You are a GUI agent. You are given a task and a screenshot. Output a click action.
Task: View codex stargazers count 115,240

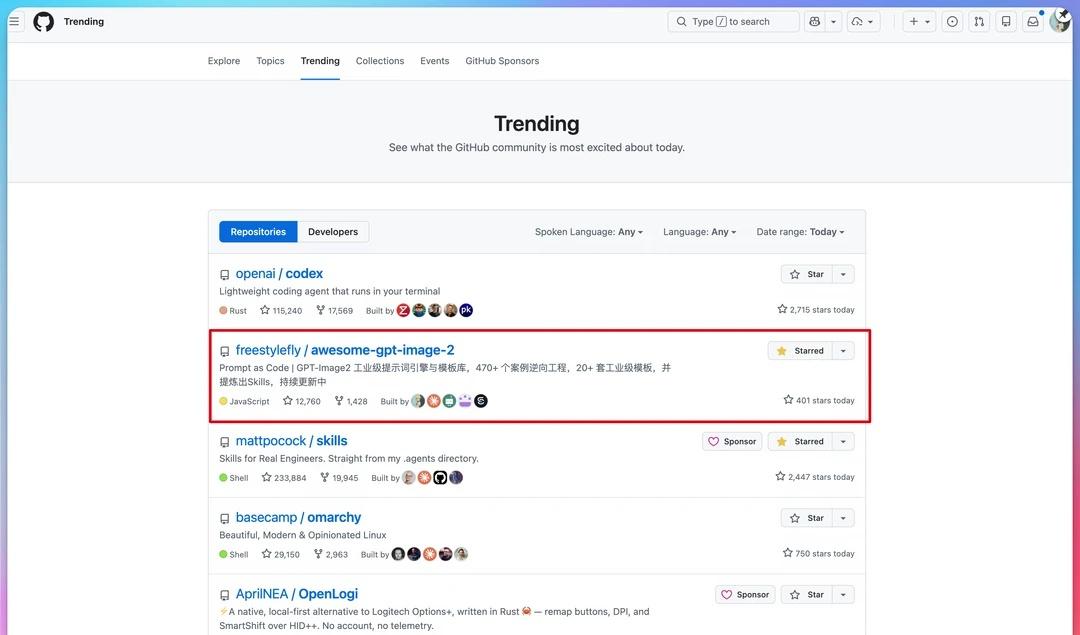[x=281, y=311]
